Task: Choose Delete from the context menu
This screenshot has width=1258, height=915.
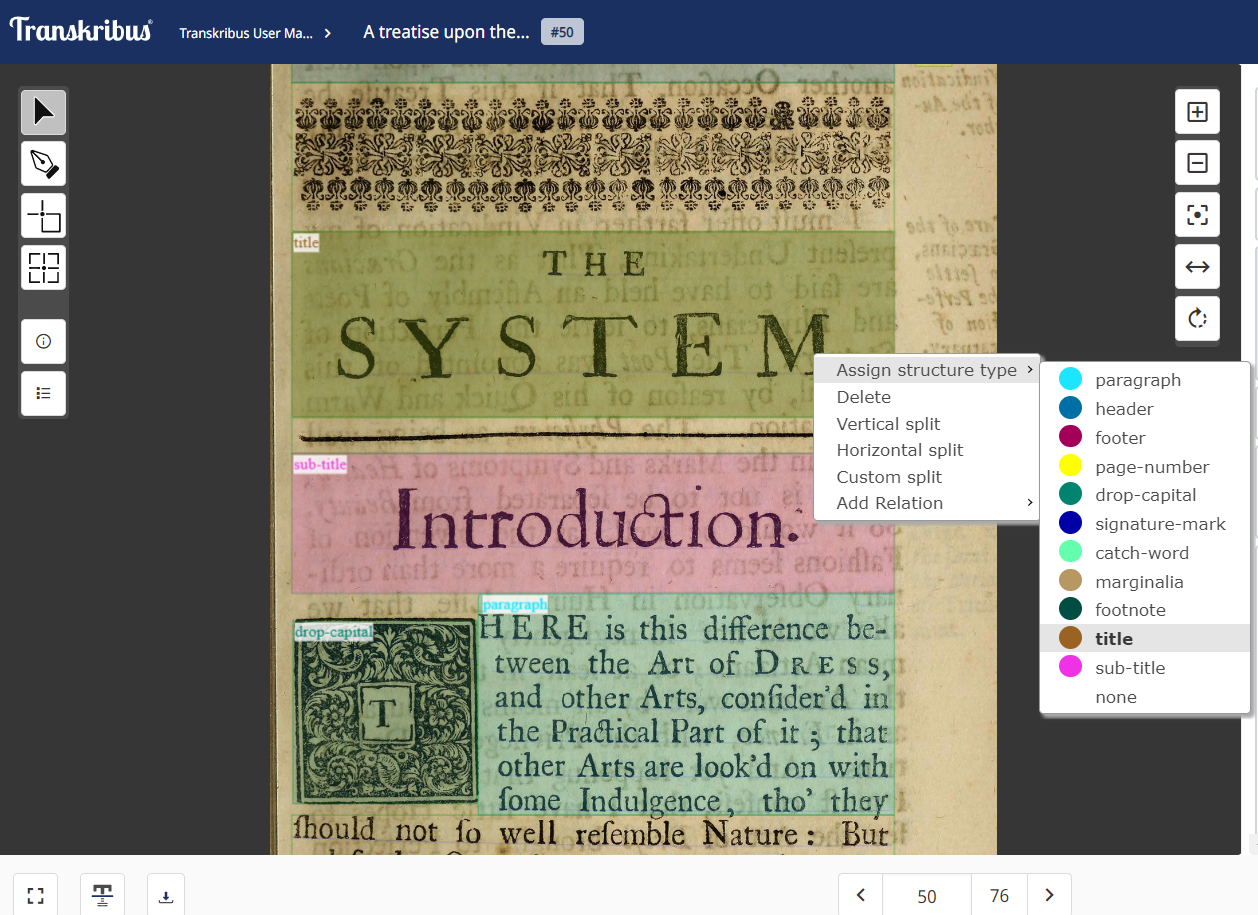Action: tap(864, 397)
